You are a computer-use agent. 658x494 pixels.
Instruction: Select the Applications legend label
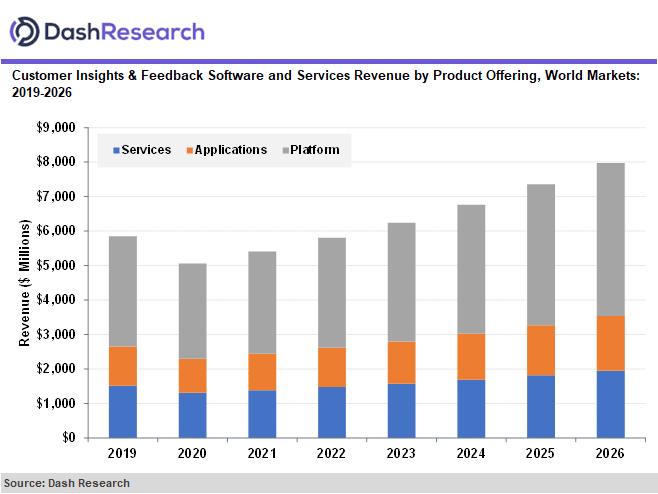pyautogui.click(x=231, y=150)
